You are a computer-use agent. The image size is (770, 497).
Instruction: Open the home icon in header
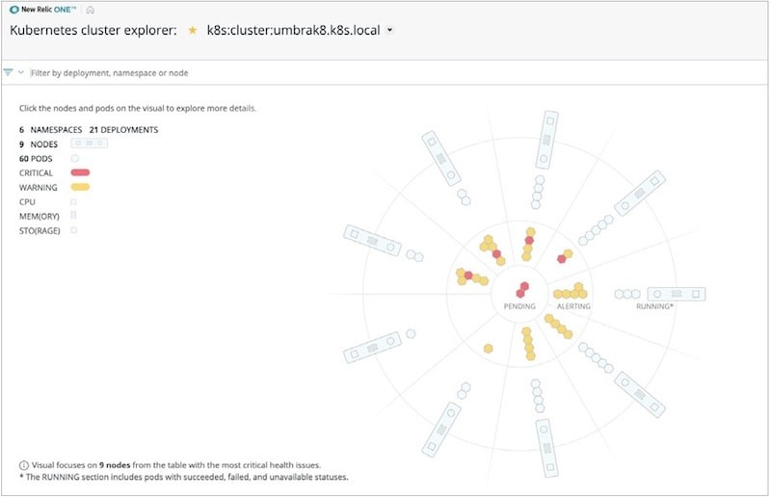(x=90, y=10)
